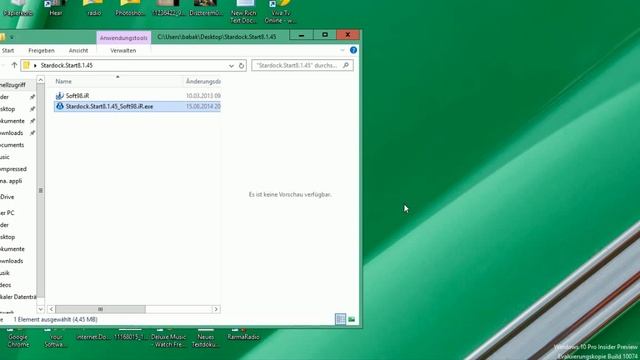Select Dieser PC in navigation pane
640x360 pixels.
[7, 213]
